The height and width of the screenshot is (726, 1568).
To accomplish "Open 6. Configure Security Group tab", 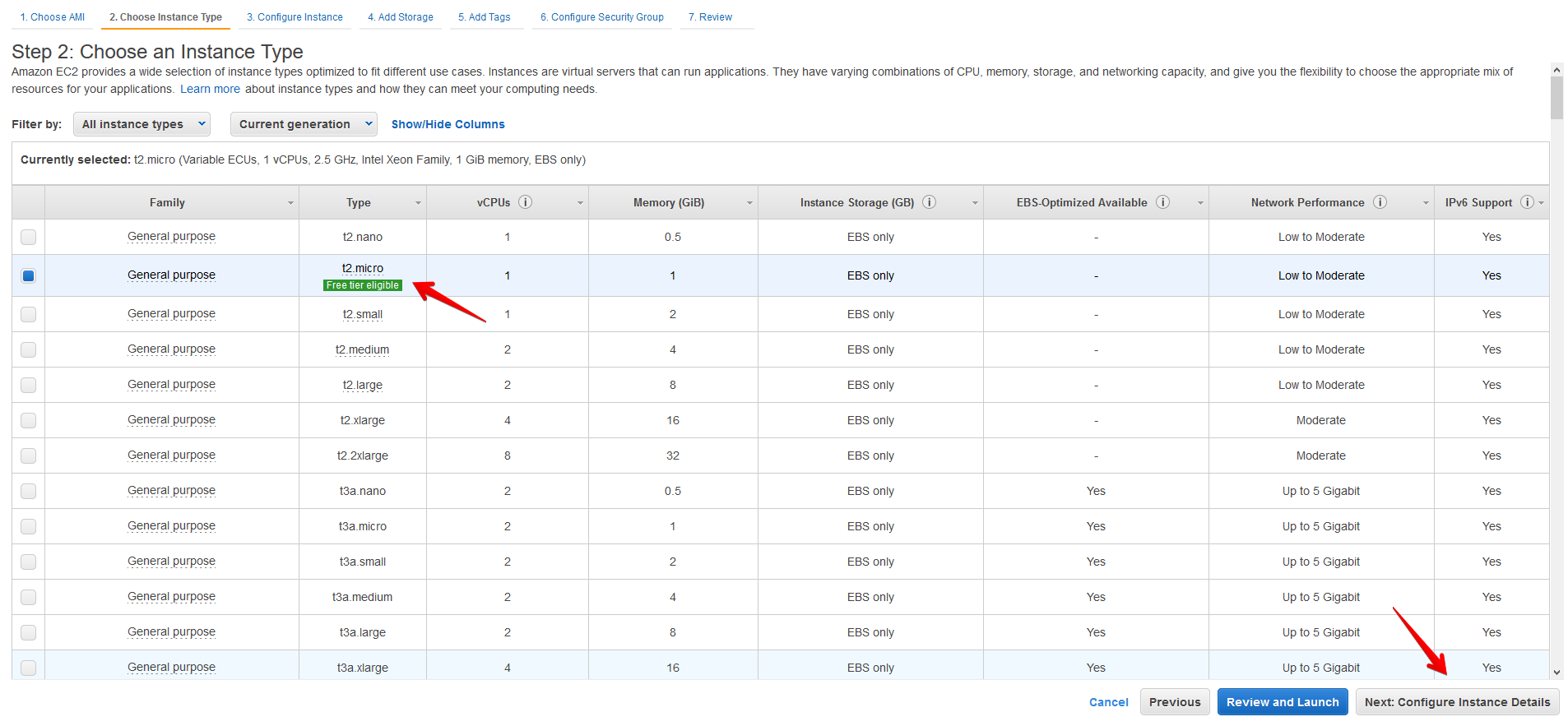I will pos(602,17).
